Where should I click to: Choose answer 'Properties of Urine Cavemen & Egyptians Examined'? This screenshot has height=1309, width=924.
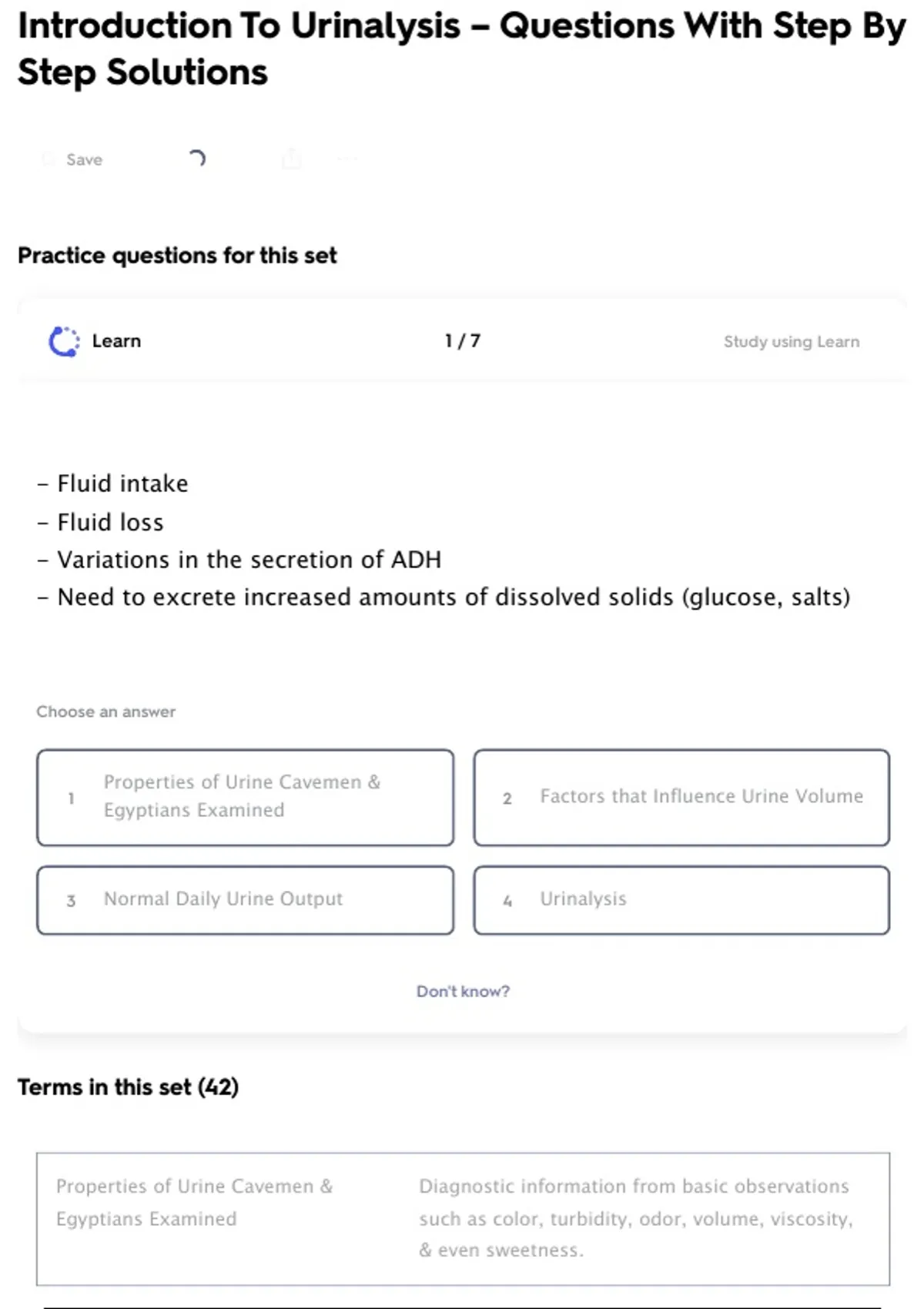[x=245, y=797]
